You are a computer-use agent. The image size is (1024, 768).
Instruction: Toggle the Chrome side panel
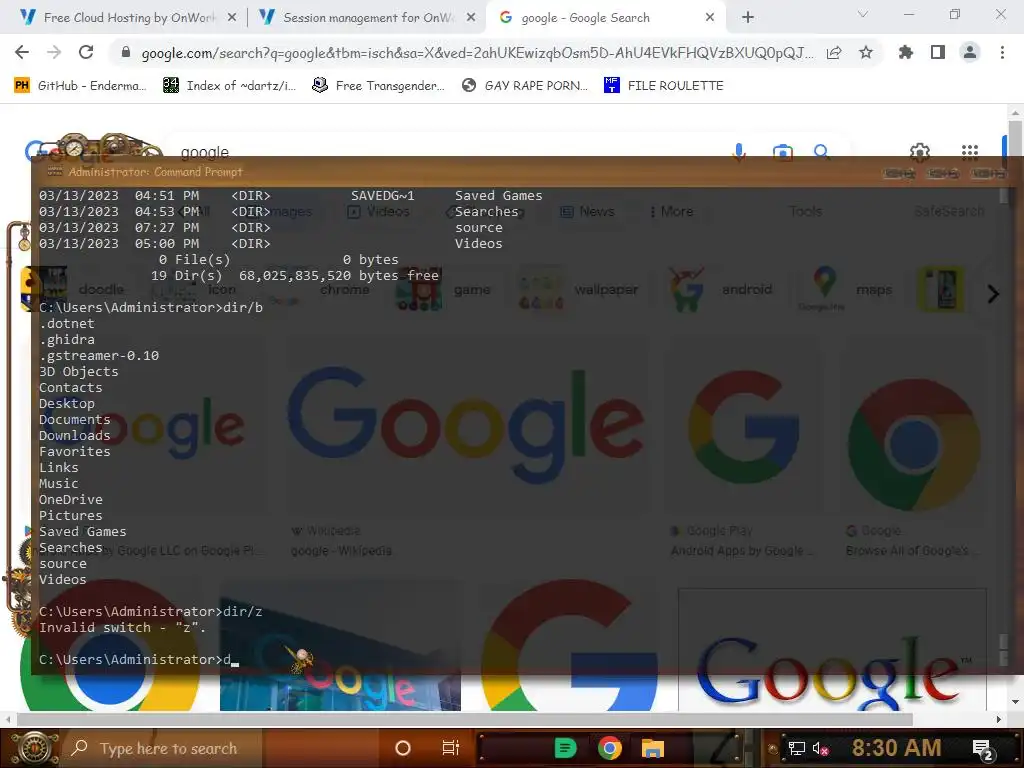click(938, 52)
